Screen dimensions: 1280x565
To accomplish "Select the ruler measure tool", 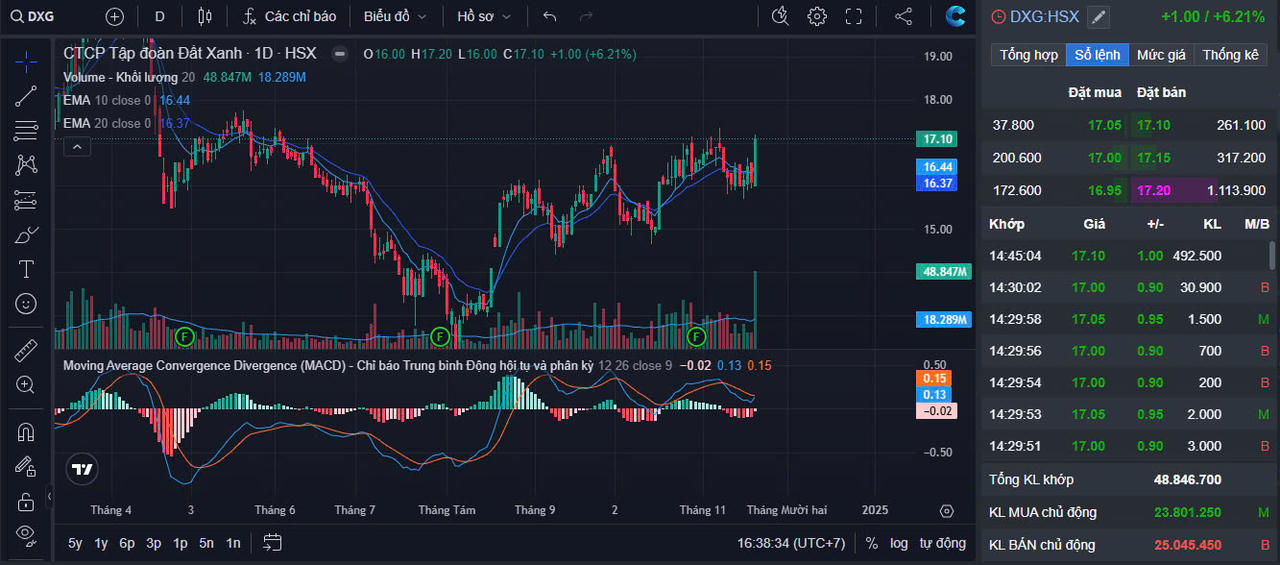I will tap(26, 351).
